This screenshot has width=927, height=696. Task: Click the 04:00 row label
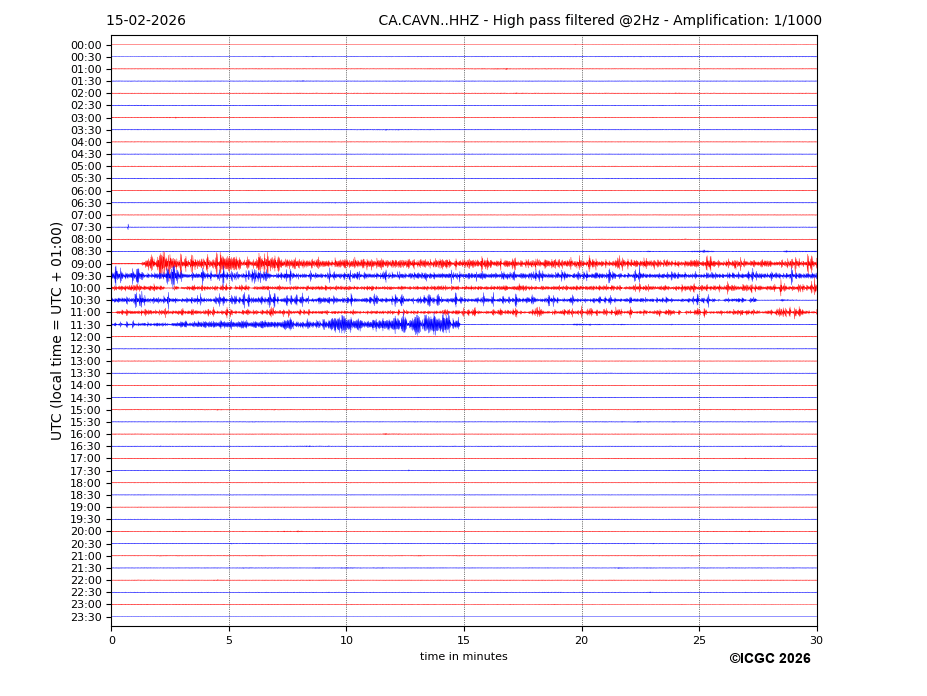(86, 142)
